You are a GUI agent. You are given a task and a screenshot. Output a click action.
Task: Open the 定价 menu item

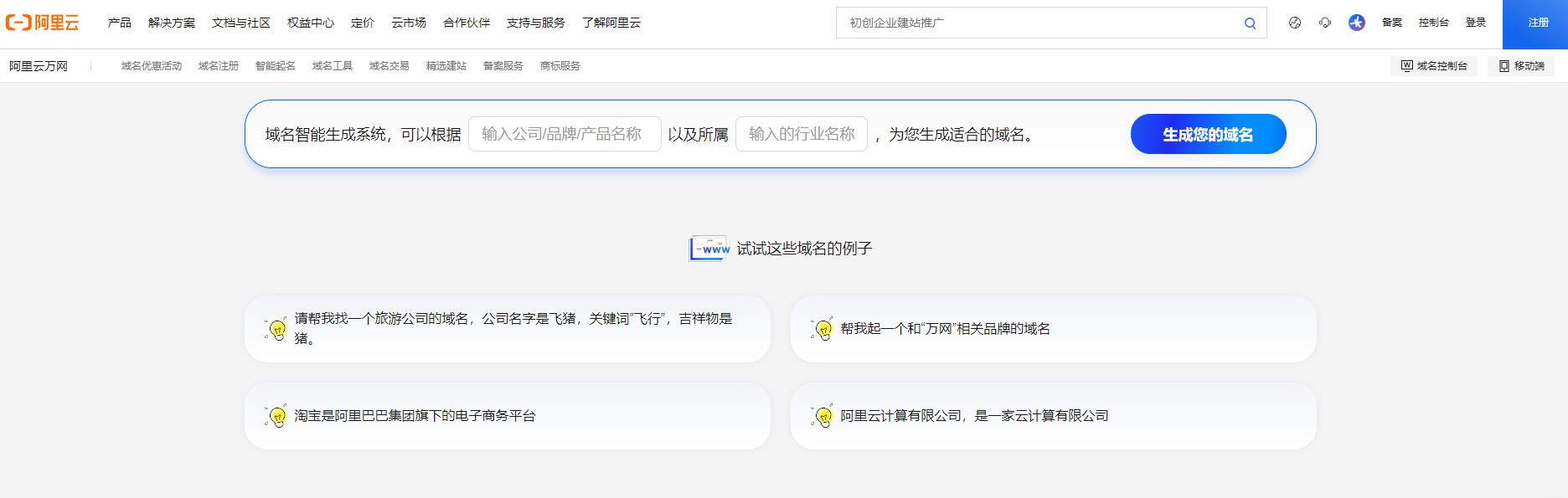click(363, 23)
